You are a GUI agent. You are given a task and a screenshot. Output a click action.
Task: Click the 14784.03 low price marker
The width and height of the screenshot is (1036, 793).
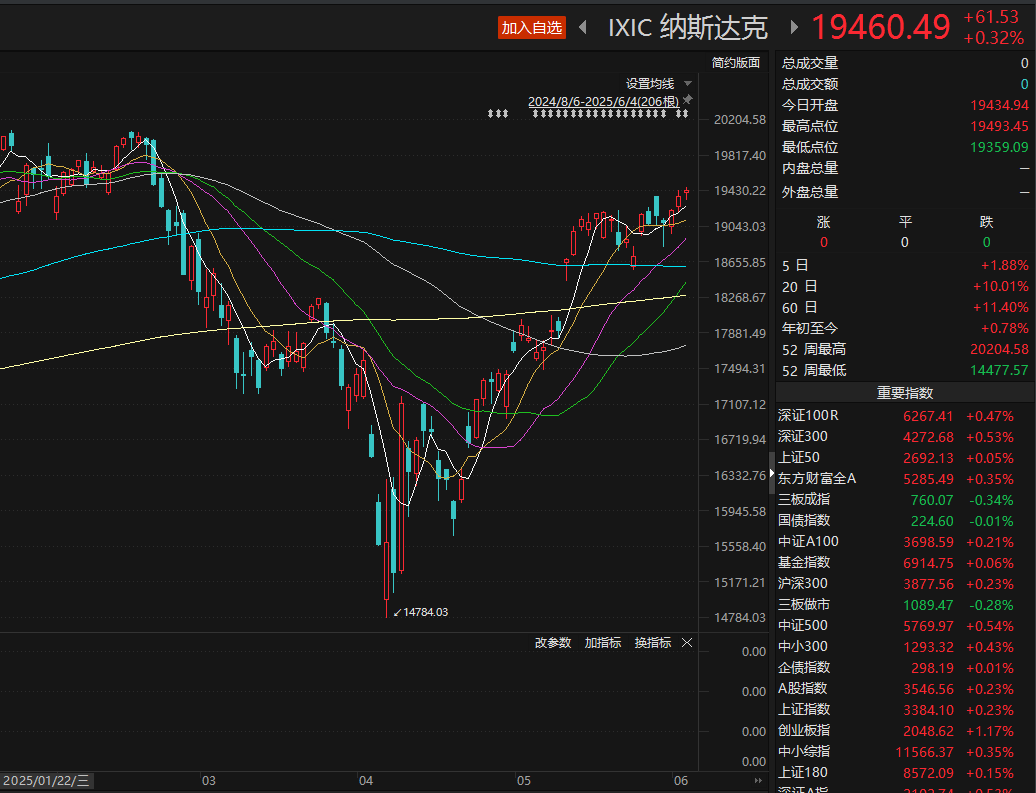click(x=425, y=612)
